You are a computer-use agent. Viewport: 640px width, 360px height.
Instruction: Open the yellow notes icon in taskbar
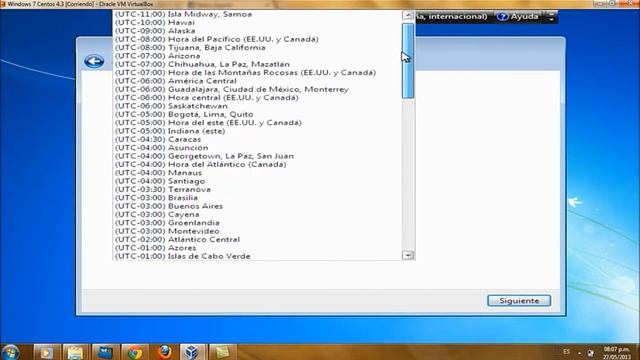pos(222,352)
